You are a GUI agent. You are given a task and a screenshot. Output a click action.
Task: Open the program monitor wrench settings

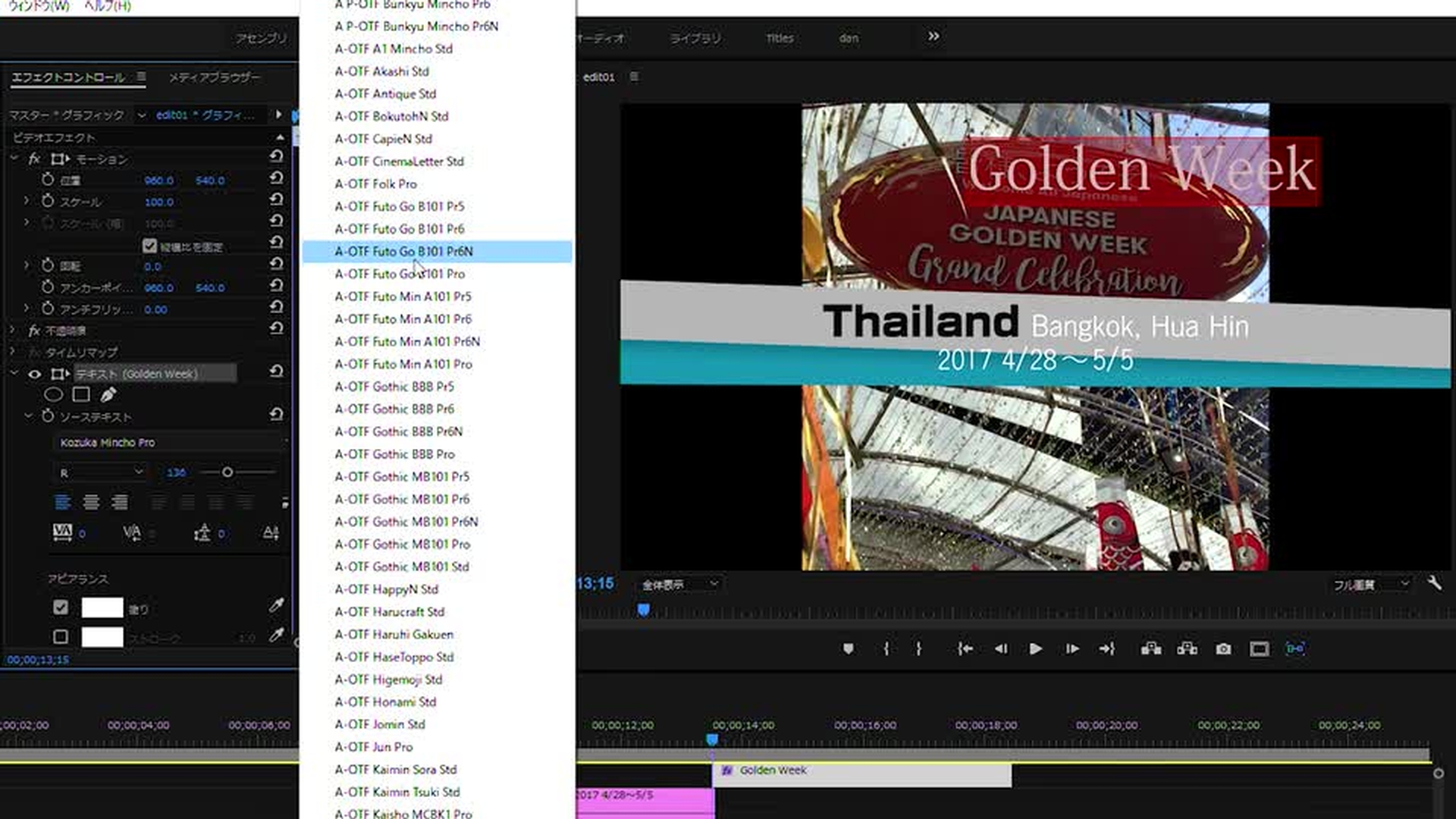[1434, 583]
